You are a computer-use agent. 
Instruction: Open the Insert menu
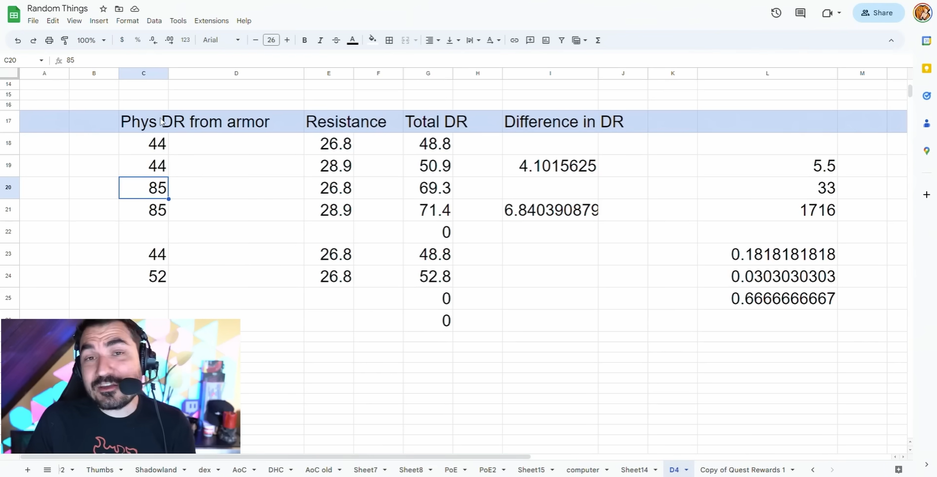(x=99, y=20)
